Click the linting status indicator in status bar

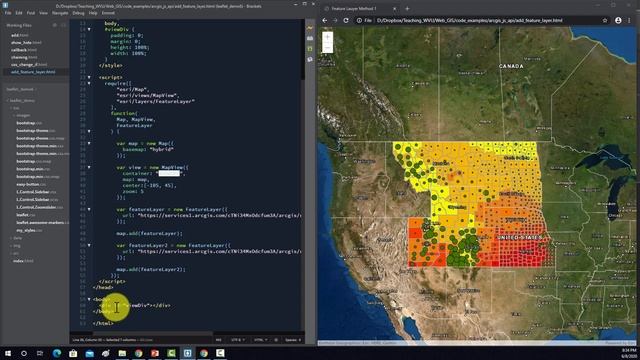[276, 340]
